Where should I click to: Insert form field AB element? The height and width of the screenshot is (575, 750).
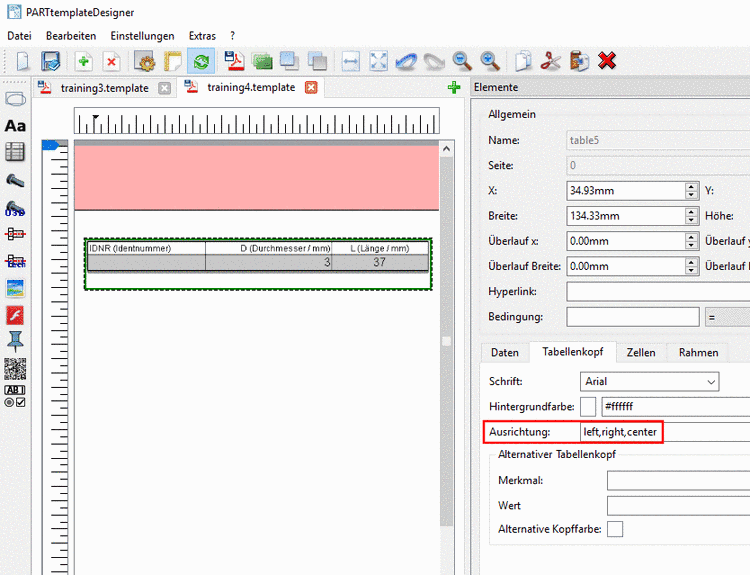(15, 397)
